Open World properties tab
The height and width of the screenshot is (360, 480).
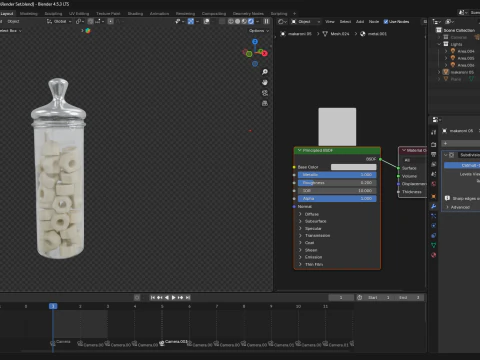pos(433,184)
